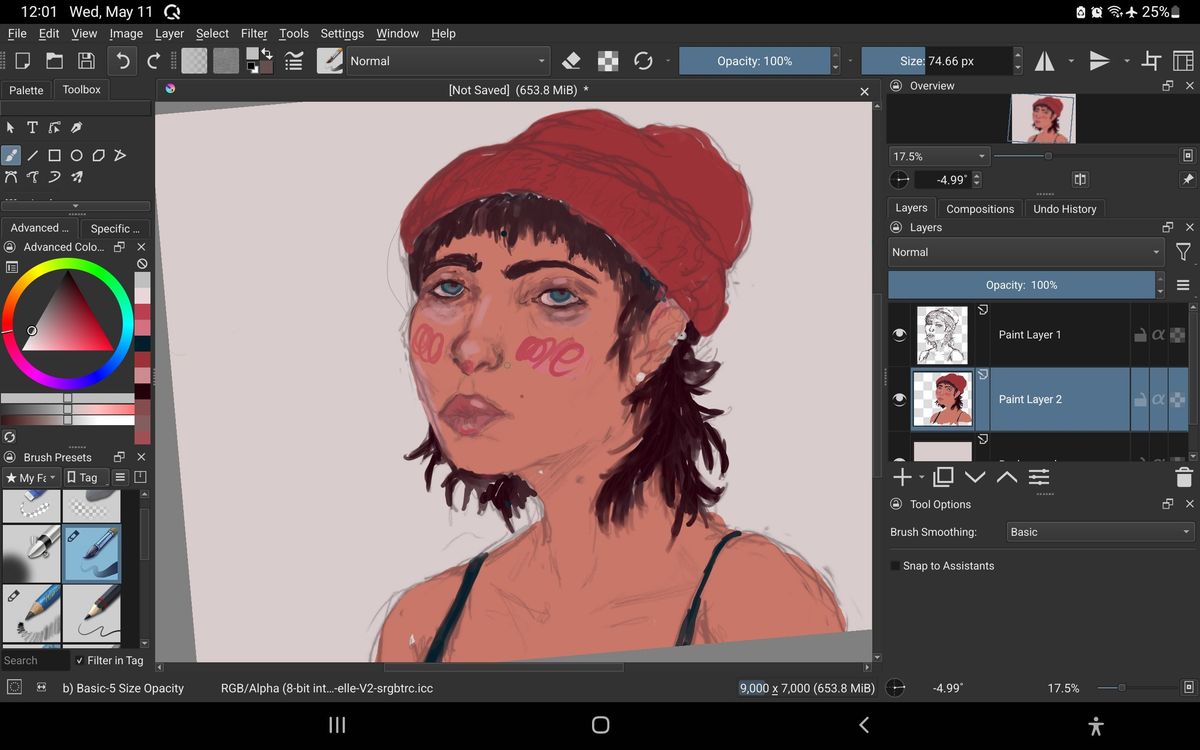
Task: Select the Line tool
Action: [32, 155]
